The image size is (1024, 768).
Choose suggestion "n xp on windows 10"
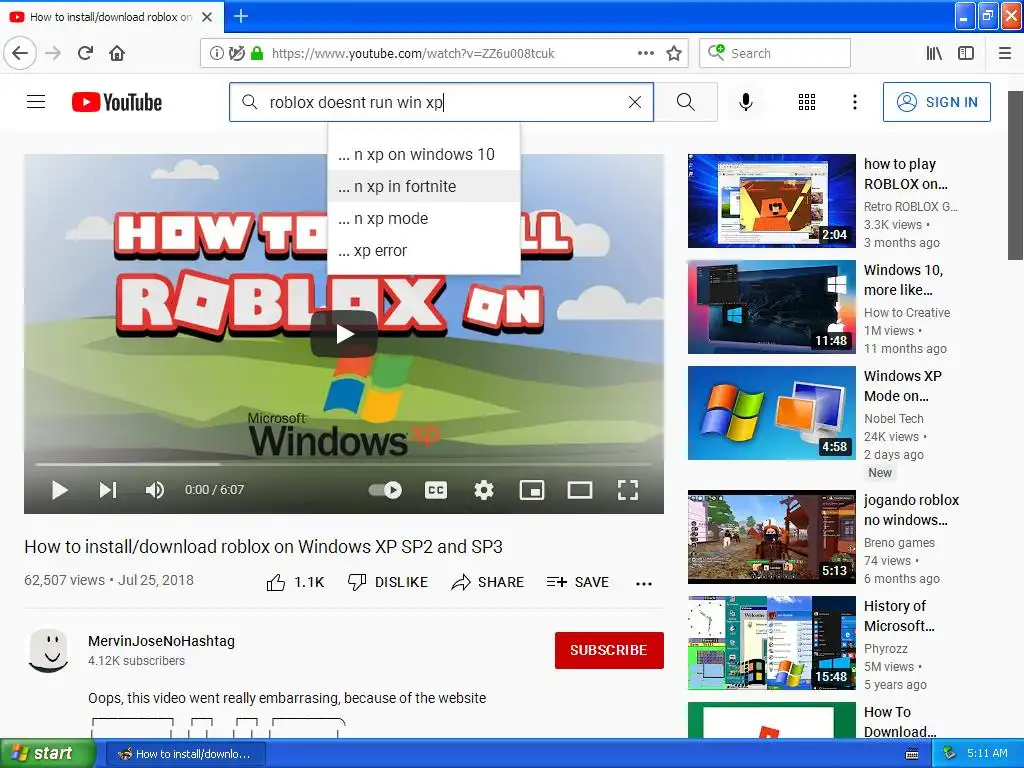click(x=424, y=155)
